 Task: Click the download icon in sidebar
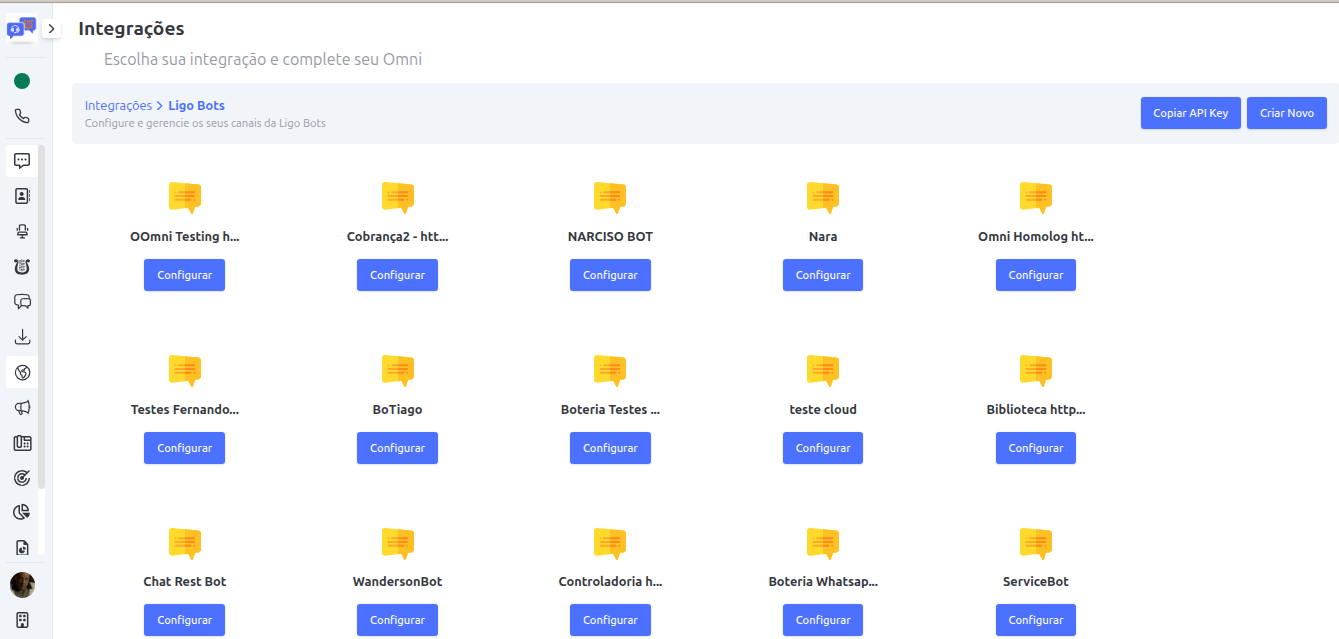click(22, 337)
